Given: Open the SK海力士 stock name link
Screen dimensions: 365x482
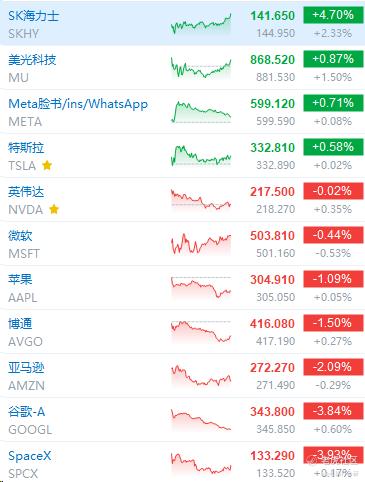Looking at the screenshot, I should click(33, 16).
